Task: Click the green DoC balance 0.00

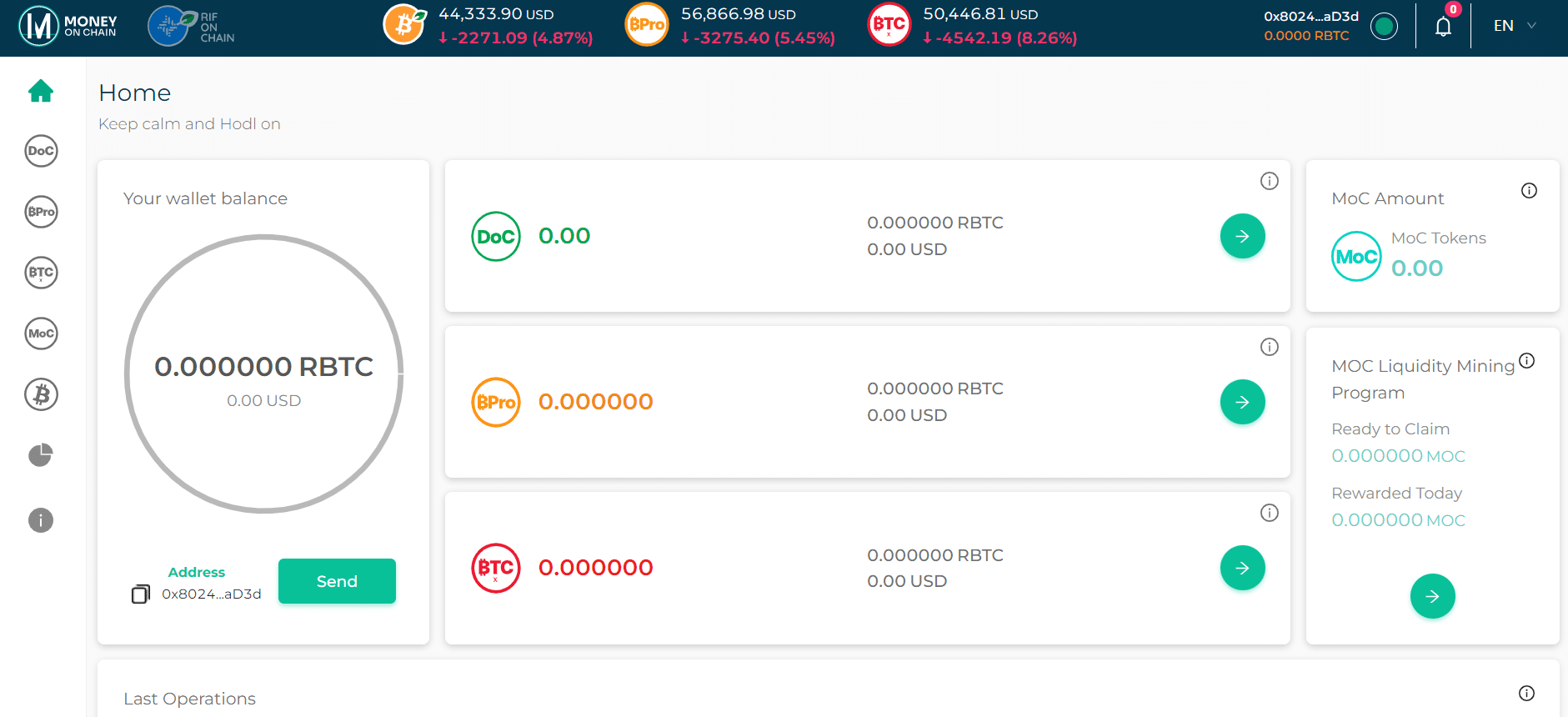Action: tap(564, 236)
